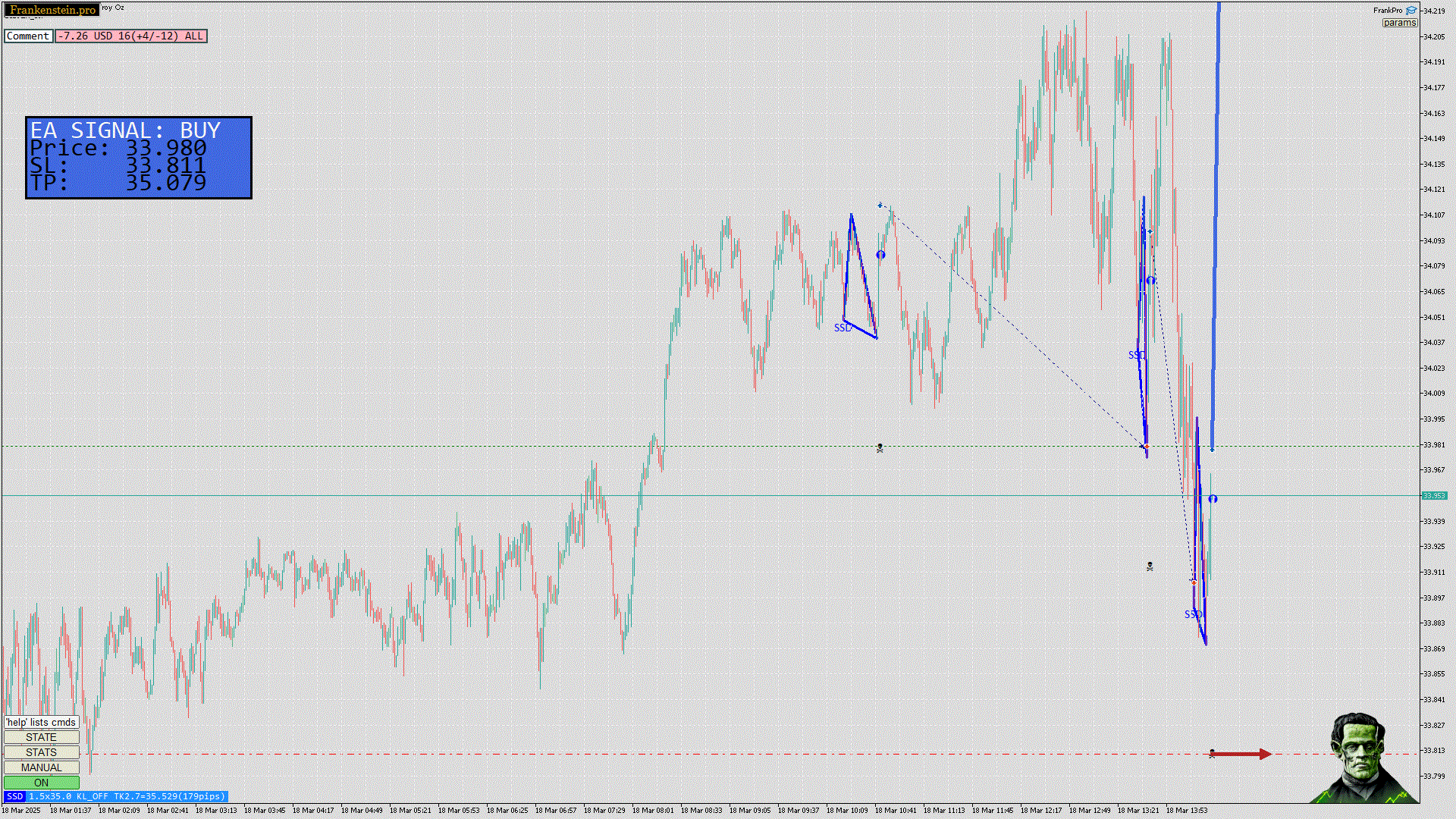Click blue arrow marker at current price line
Image resolution: width=1456 pixels, height=819 pixels.
[x=1213, y=499]
